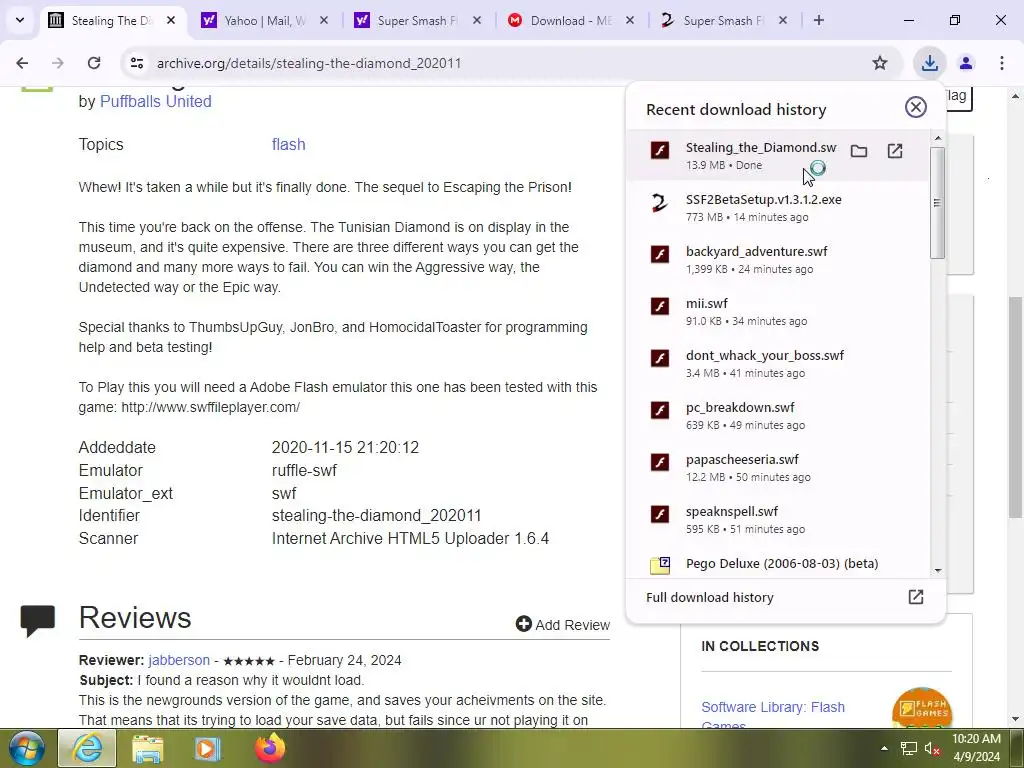
Task: Select backyard_adventure.swf download entry
Action: pyautogui.click(x=777, y=259)
